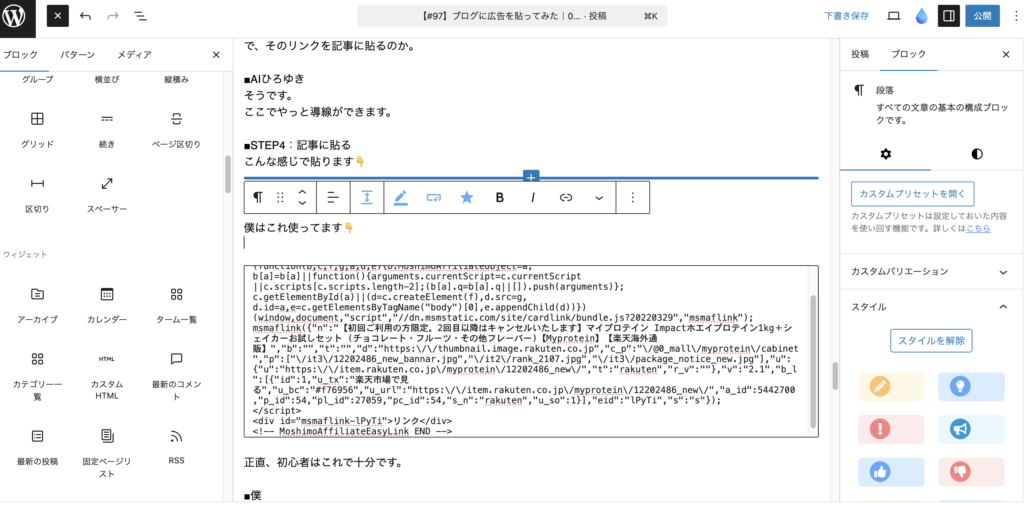Switch to the パターン tab
The height and width of the screenshot is (505, 1024).
point(78,55)
